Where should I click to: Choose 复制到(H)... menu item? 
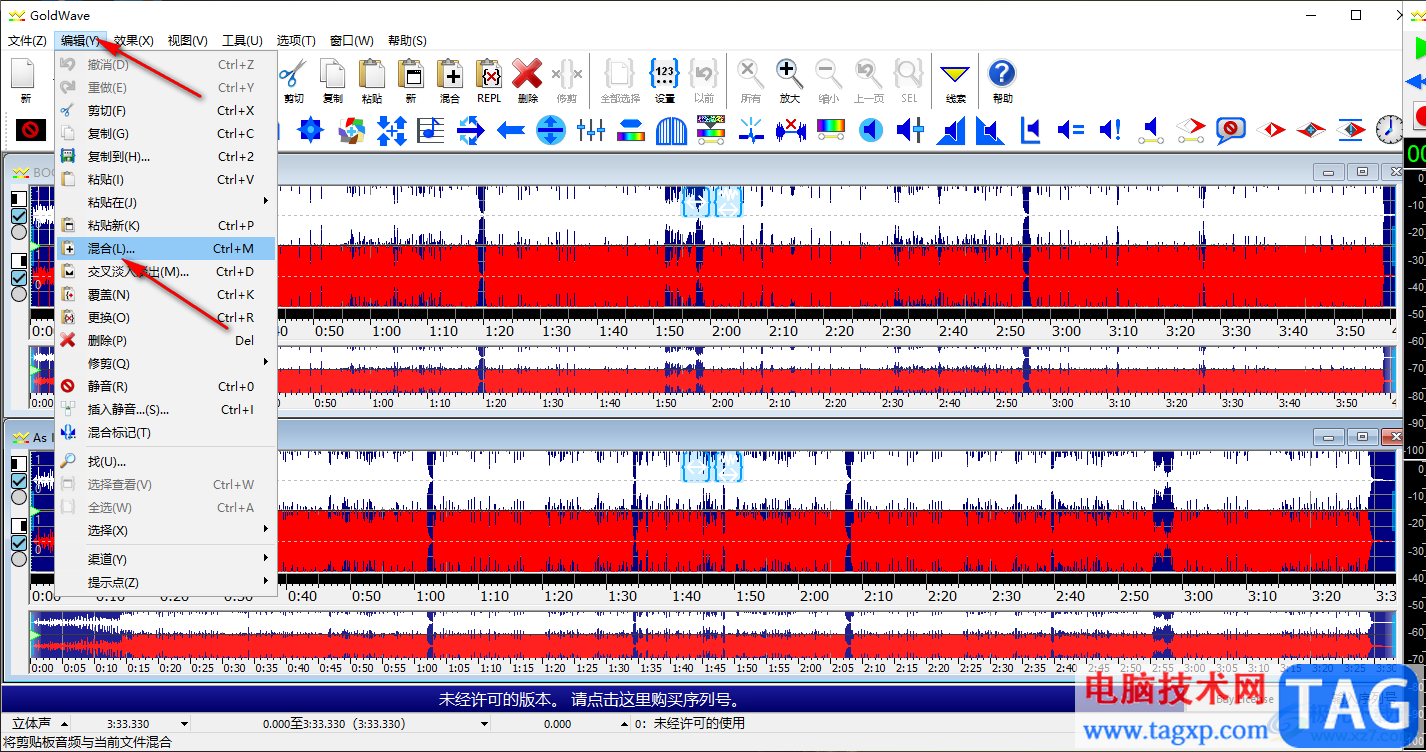(x=166, y=156)
